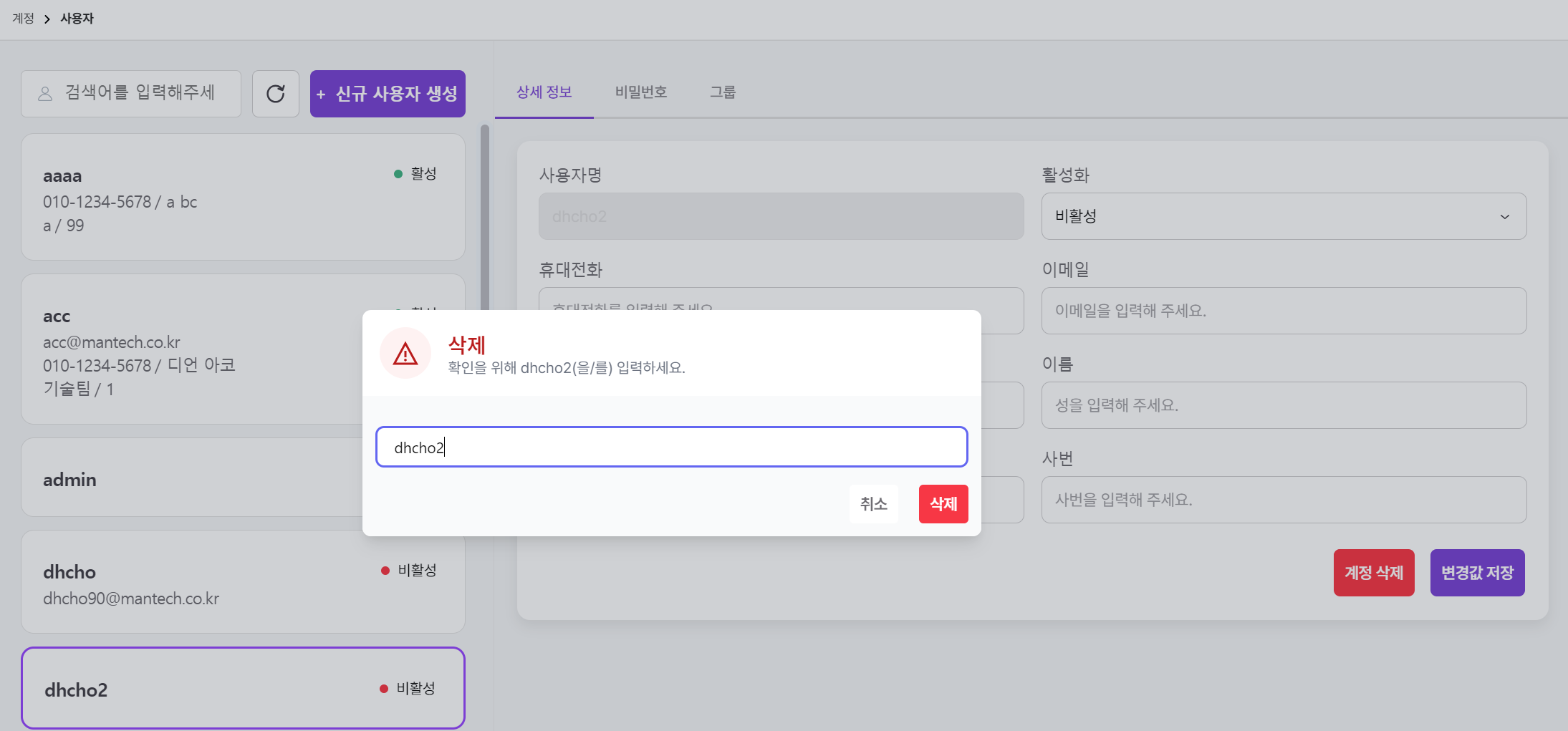Click the 비활성 status on dhcho2 card
1568x731 pixels.
point(408,689)
